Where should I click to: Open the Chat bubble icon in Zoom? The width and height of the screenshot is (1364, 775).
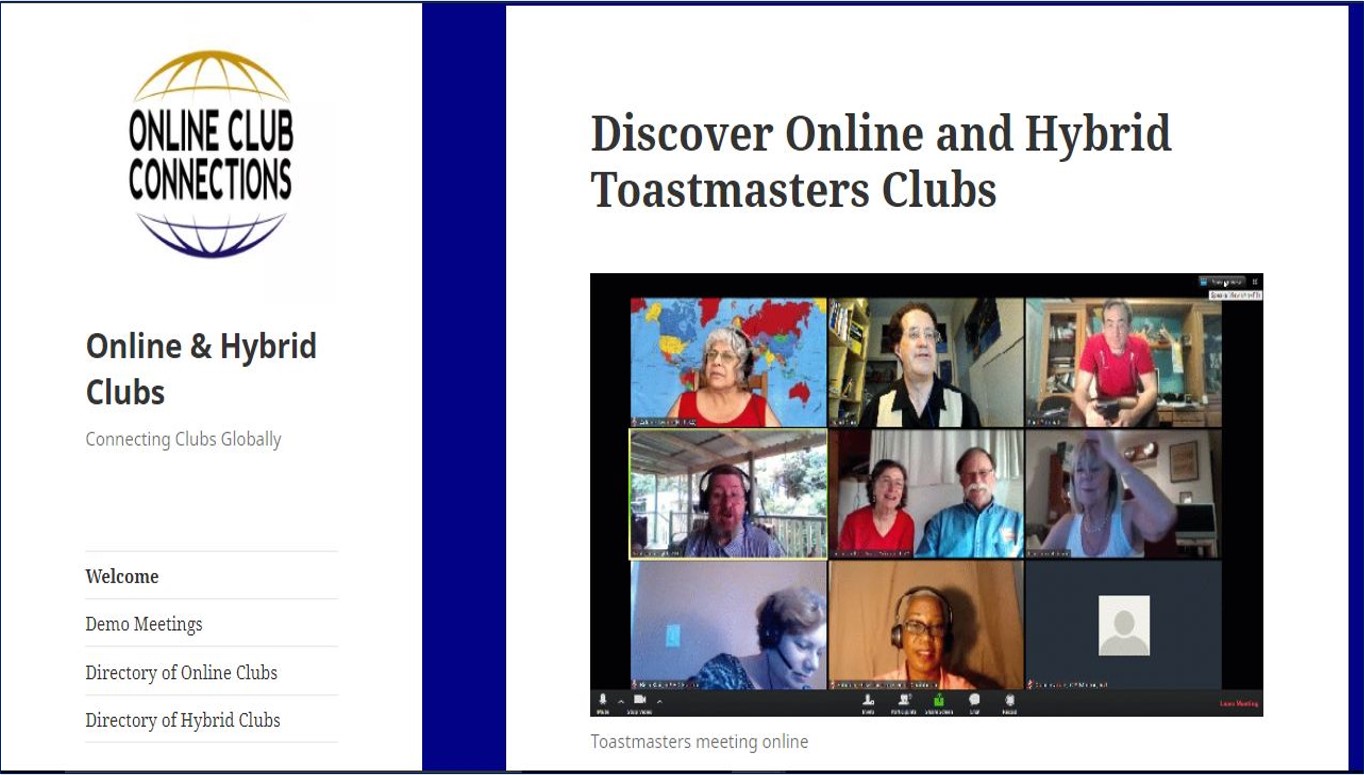(975, 700)
